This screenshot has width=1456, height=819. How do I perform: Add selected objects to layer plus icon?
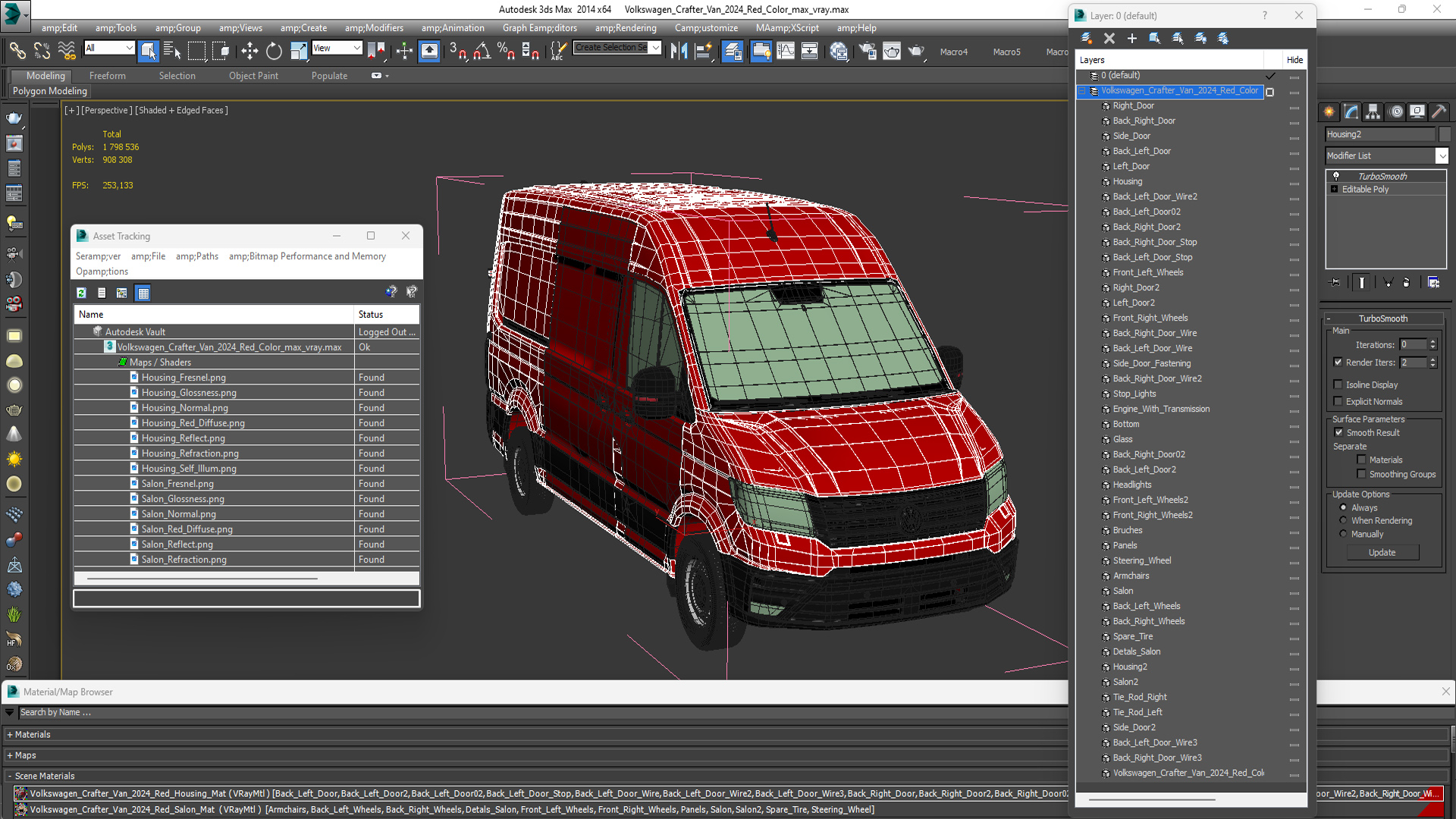tap(1131, 38)
